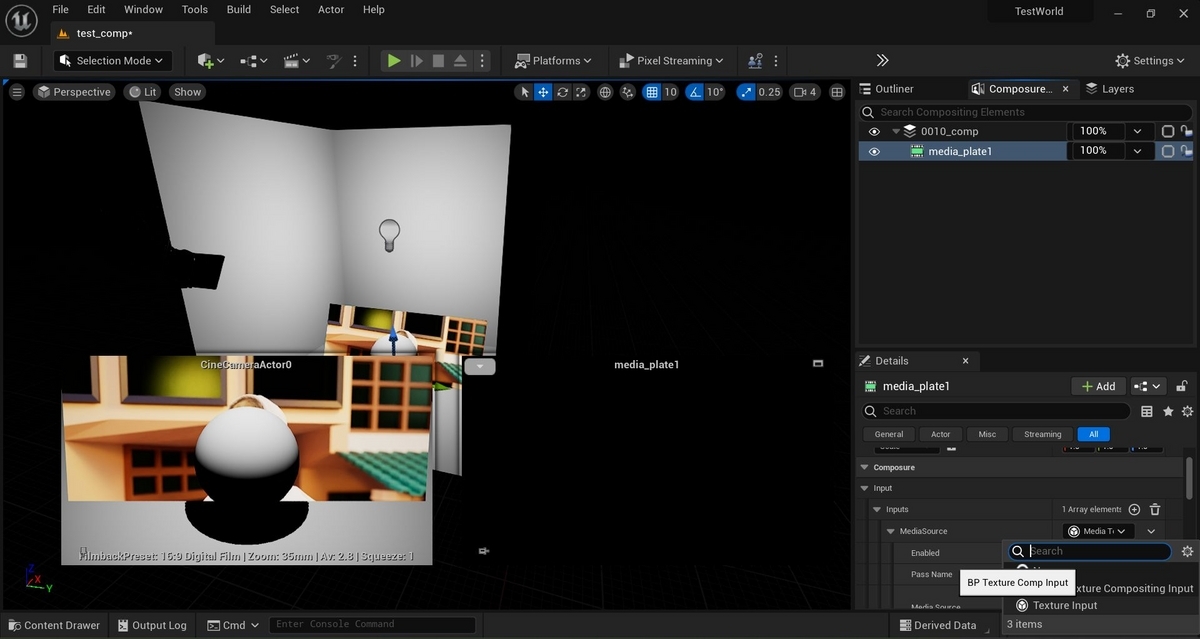
Task: Switch to the Layers tab
Action: pos(1109,89)
